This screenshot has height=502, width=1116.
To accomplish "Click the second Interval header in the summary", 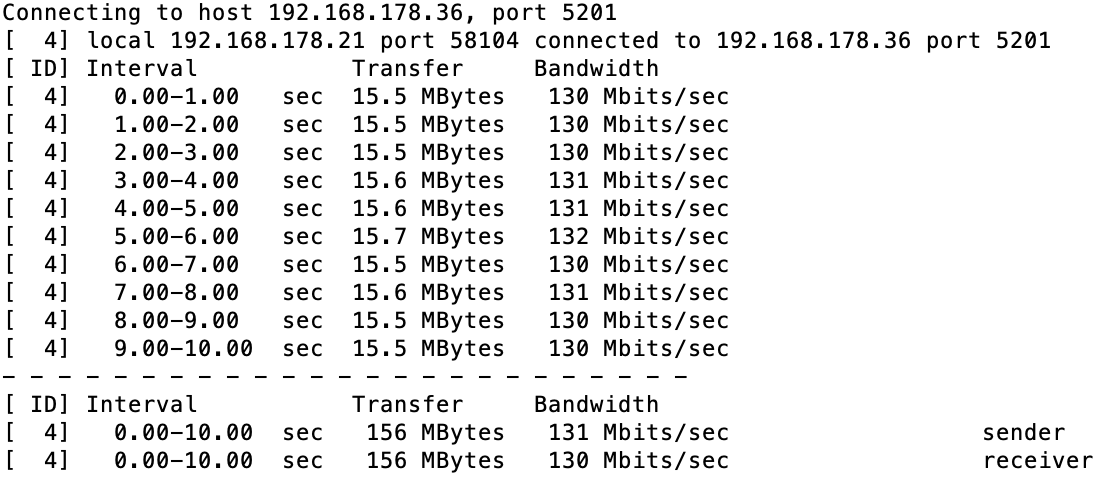I will tap(141, 405).
